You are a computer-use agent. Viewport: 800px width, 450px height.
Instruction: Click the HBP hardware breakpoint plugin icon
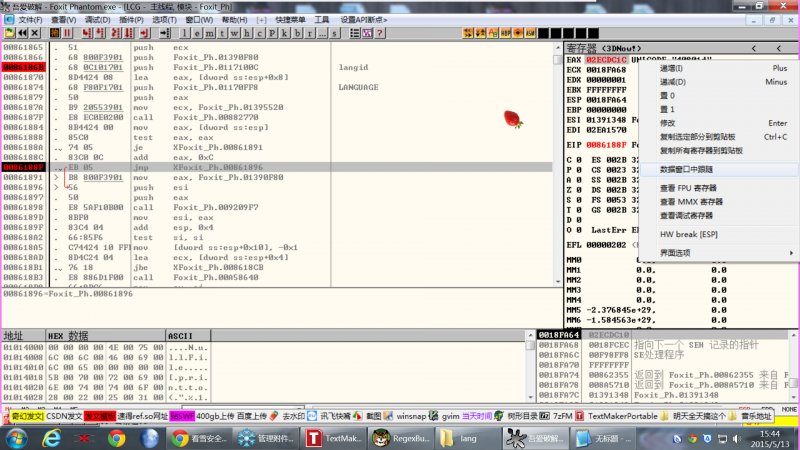point(505,33)
